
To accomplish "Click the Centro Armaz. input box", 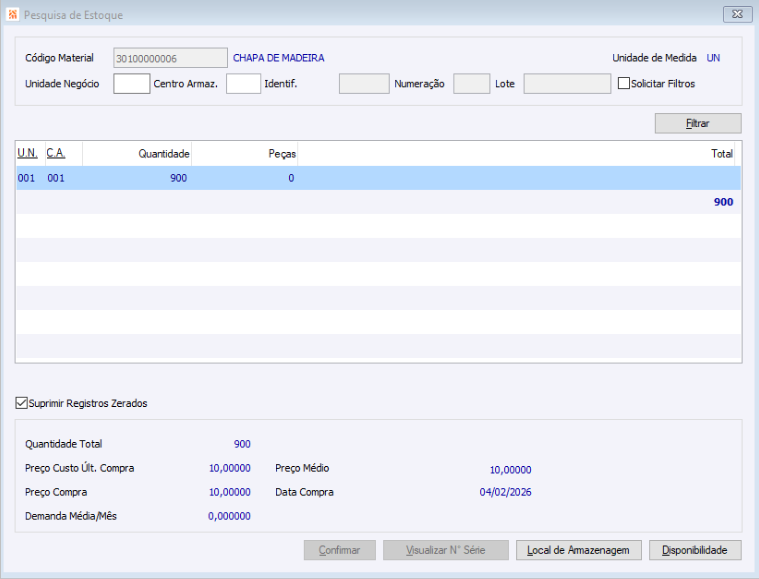I will pyautogui.click(x=243, y=83).
